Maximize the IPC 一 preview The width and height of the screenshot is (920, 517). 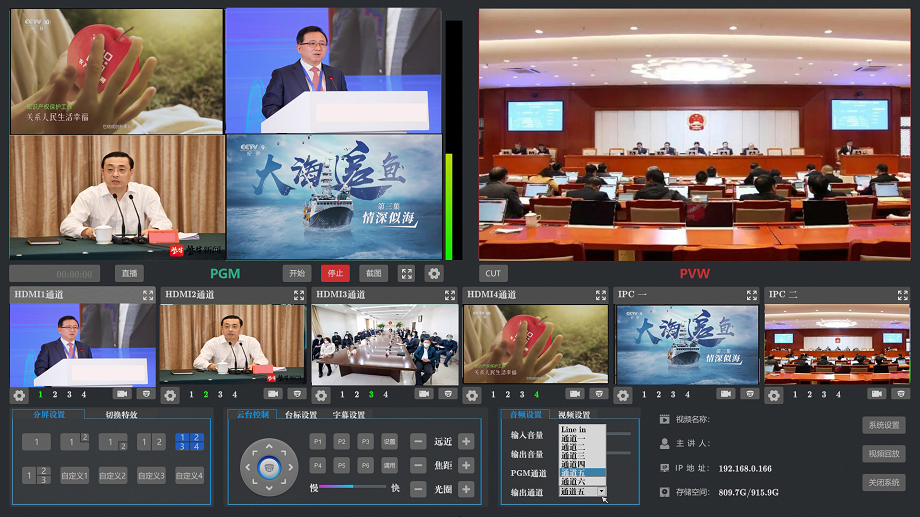point(751,295)
